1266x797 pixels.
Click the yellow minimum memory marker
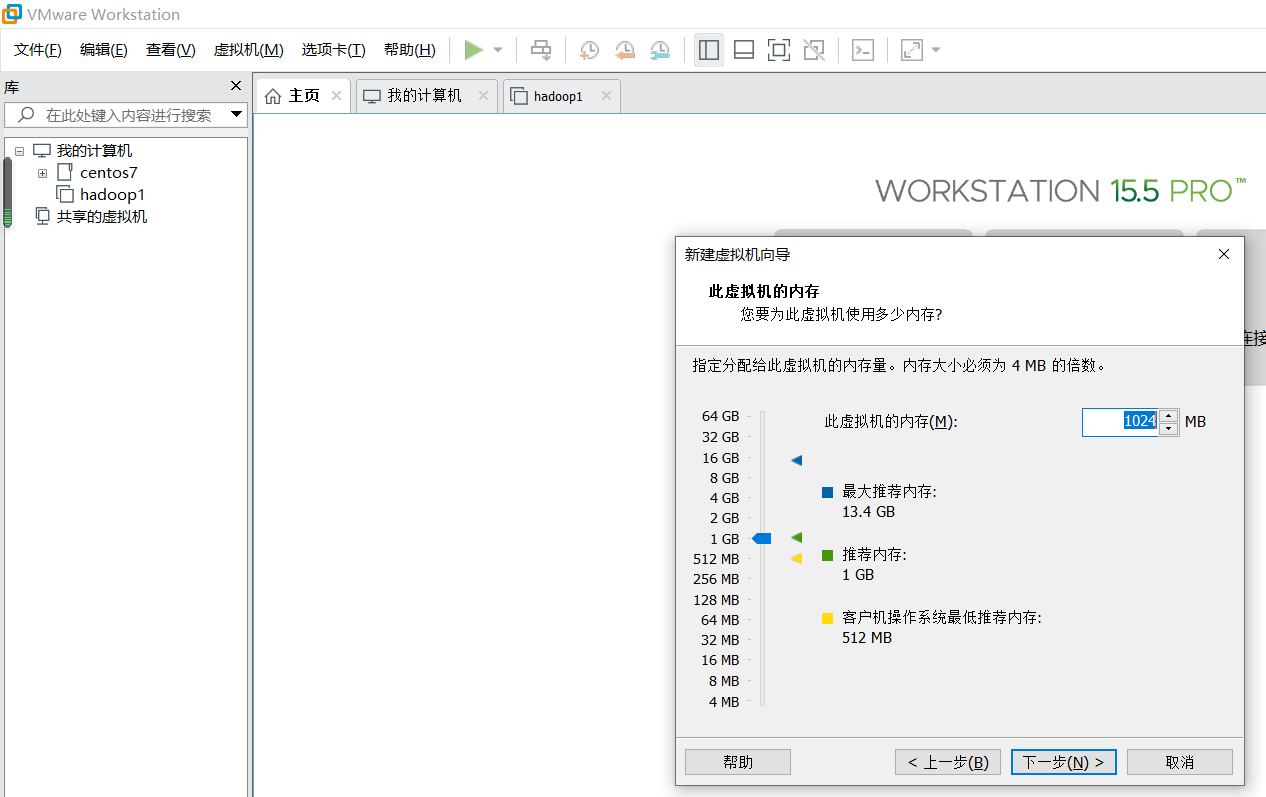point(797,559)
